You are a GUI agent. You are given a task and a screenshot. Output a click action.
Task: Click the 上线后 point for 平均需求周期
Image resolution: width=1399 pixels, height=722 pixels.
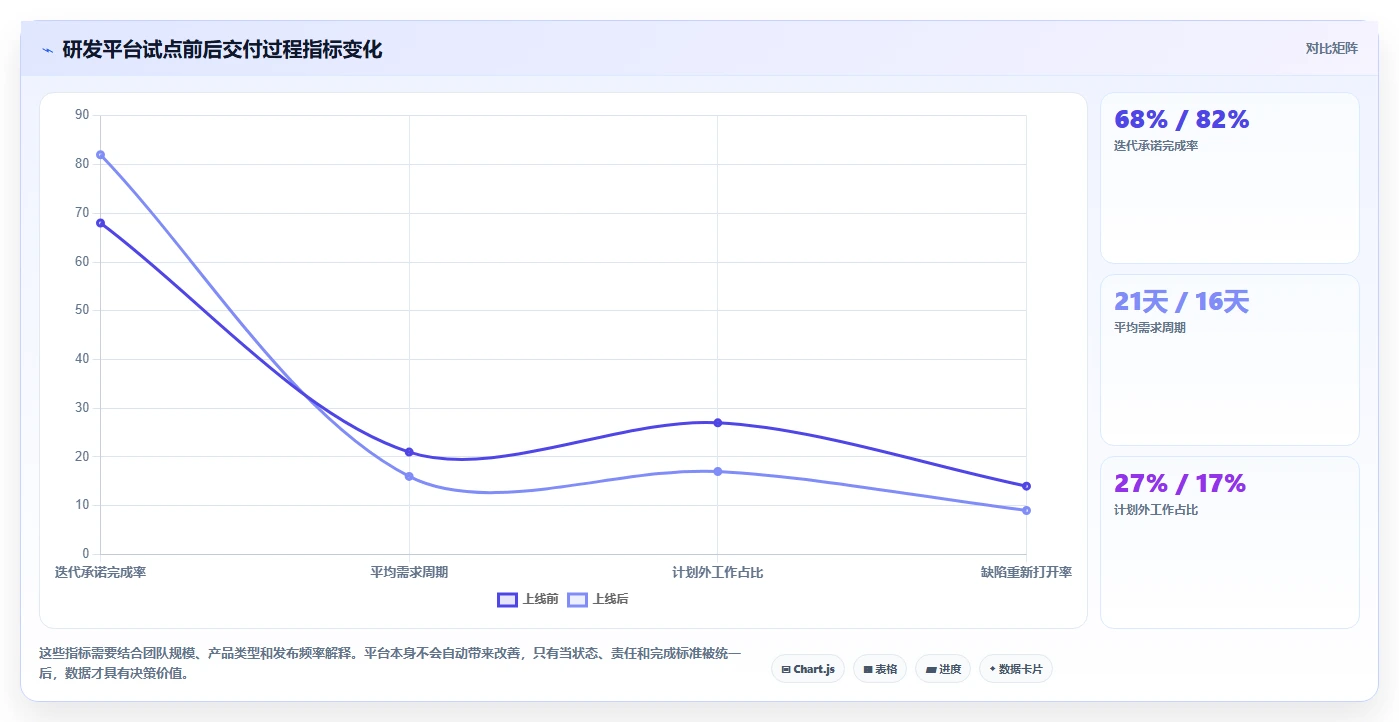pos(409,476)
